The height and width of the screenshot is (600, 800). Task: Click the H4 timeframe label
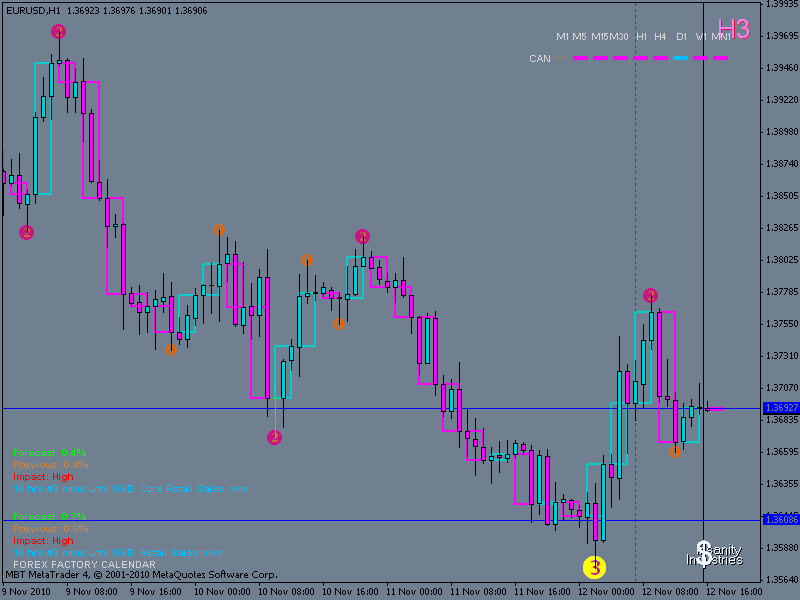coord(660,37)
